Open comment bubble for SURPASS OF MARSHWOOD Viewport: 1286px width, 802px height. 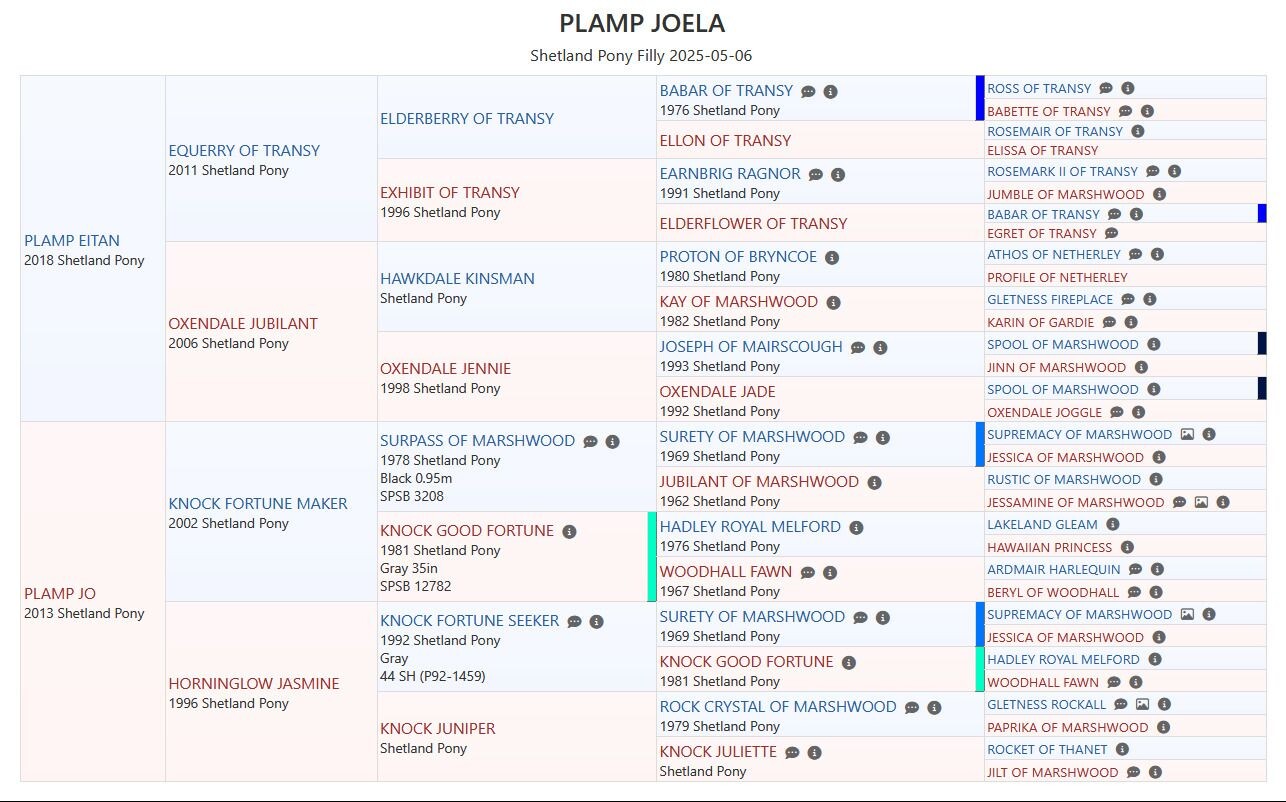pyautogui.click(x=590, y=441)
